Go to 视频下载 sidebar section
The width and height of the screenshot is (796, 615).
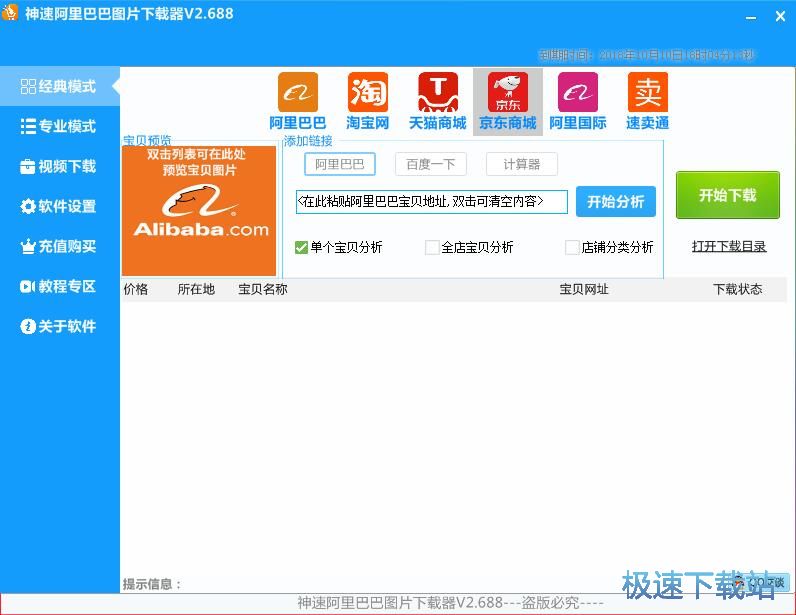coord(59,166)
